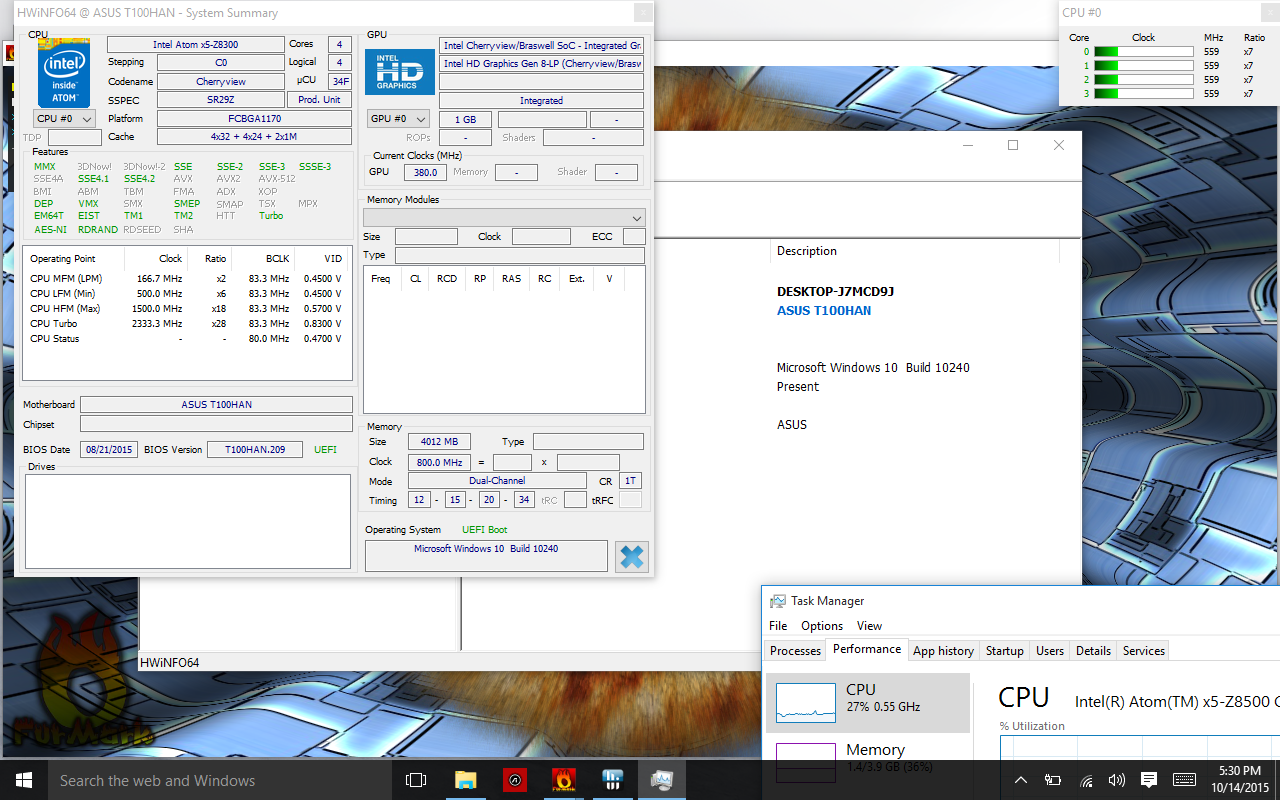1280x800 pixels.
Task: Click Core 3 clock bar in CPU #0 window
Action: click(x=1143, y=93)
